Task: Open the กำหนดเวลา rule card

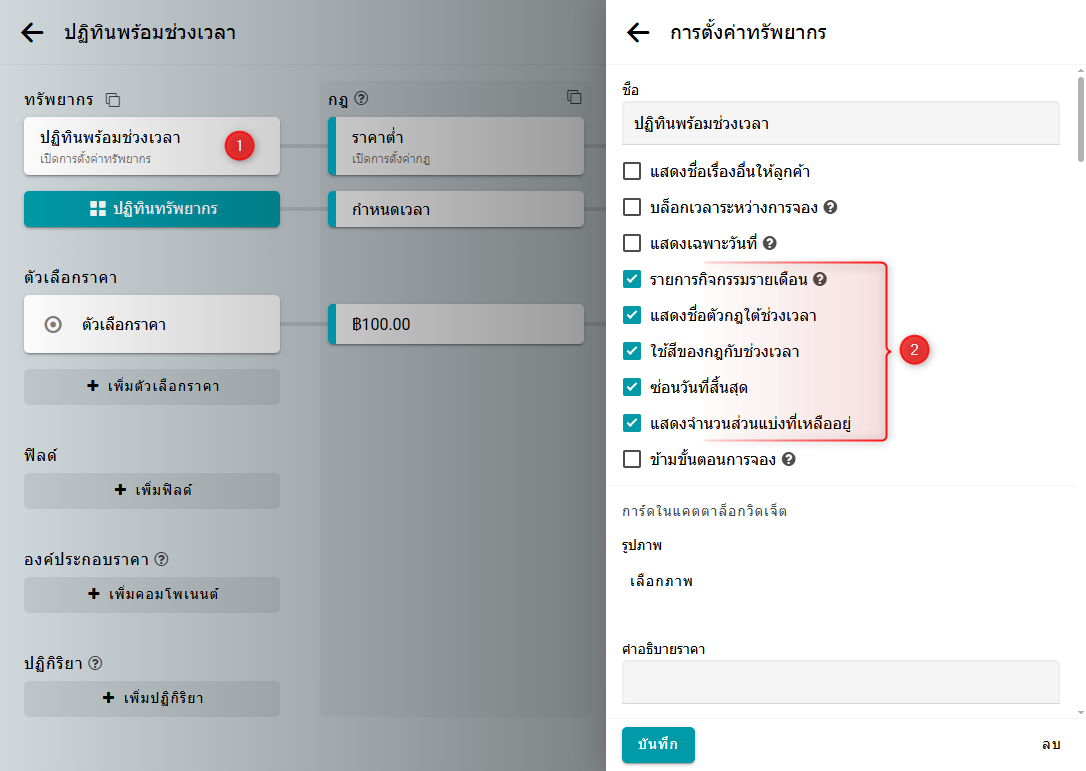Action: click(456, 209)
